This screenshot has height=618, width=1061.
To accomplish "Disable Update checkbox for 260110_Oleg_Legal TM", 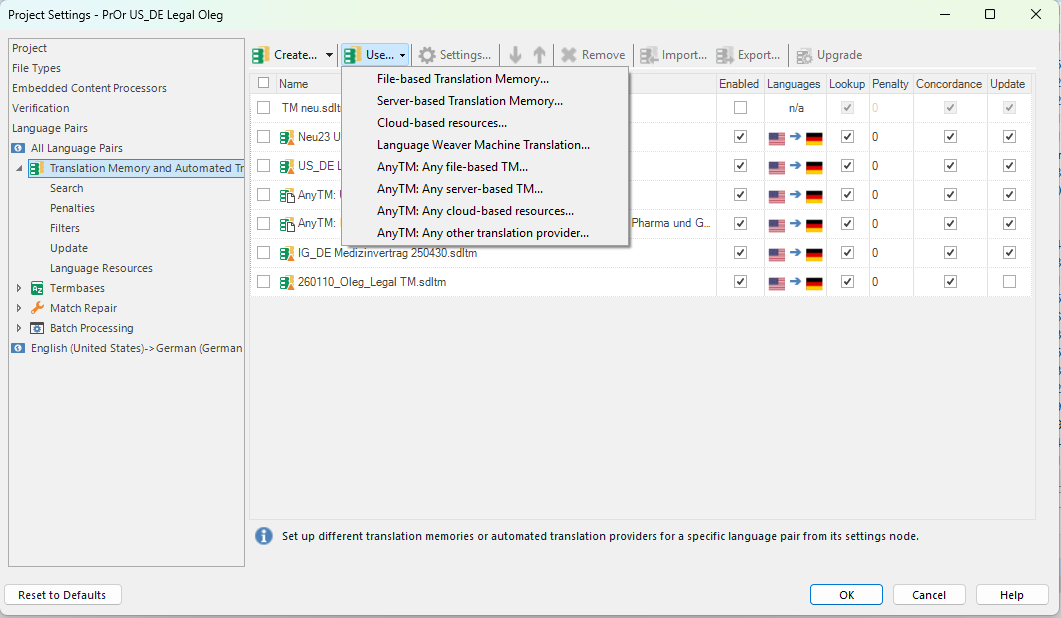I will [1008, 281].
